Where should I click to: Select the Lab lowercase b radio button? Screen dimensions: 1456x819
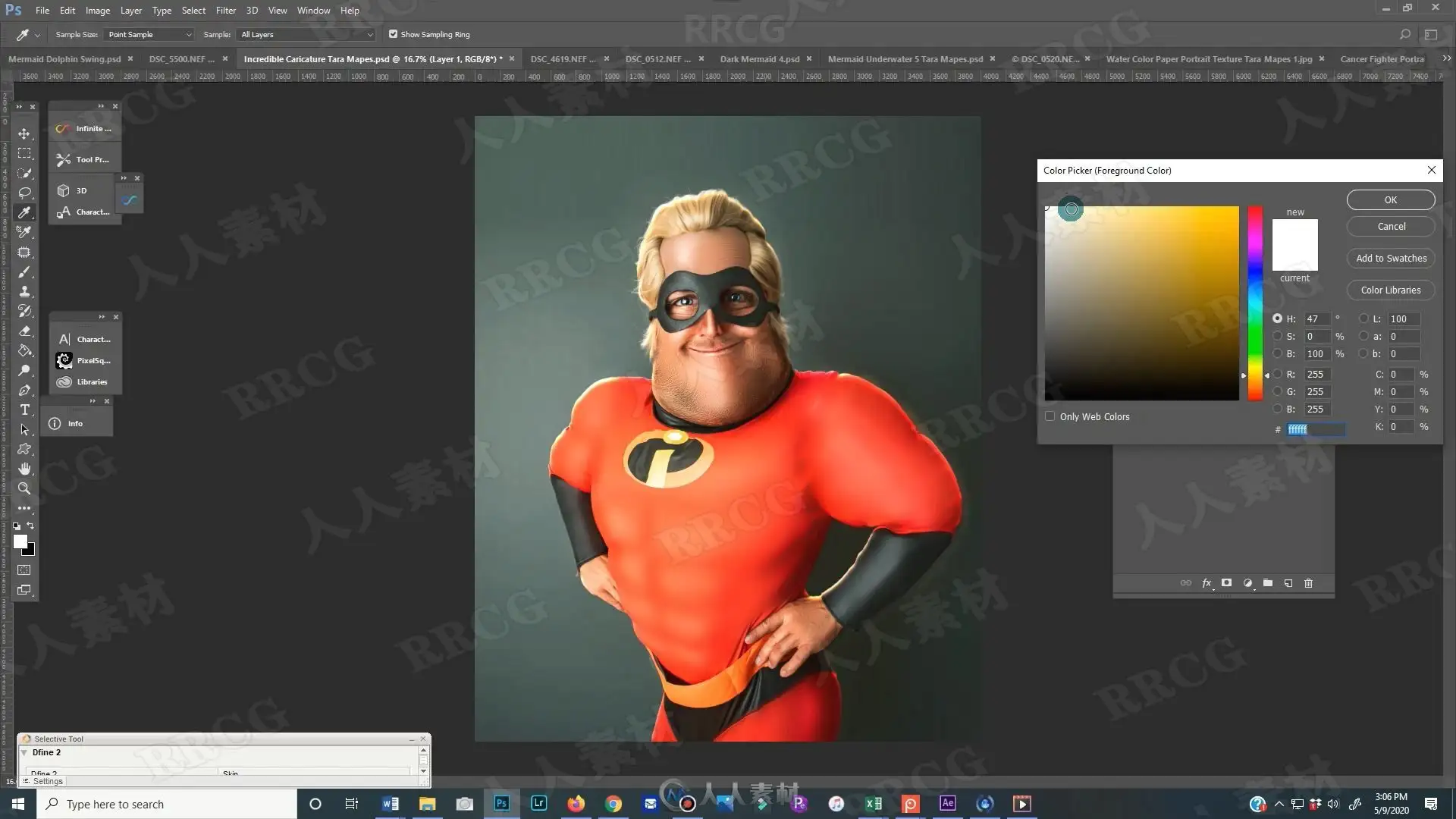pyautogui.click(x=1364, y=353)
